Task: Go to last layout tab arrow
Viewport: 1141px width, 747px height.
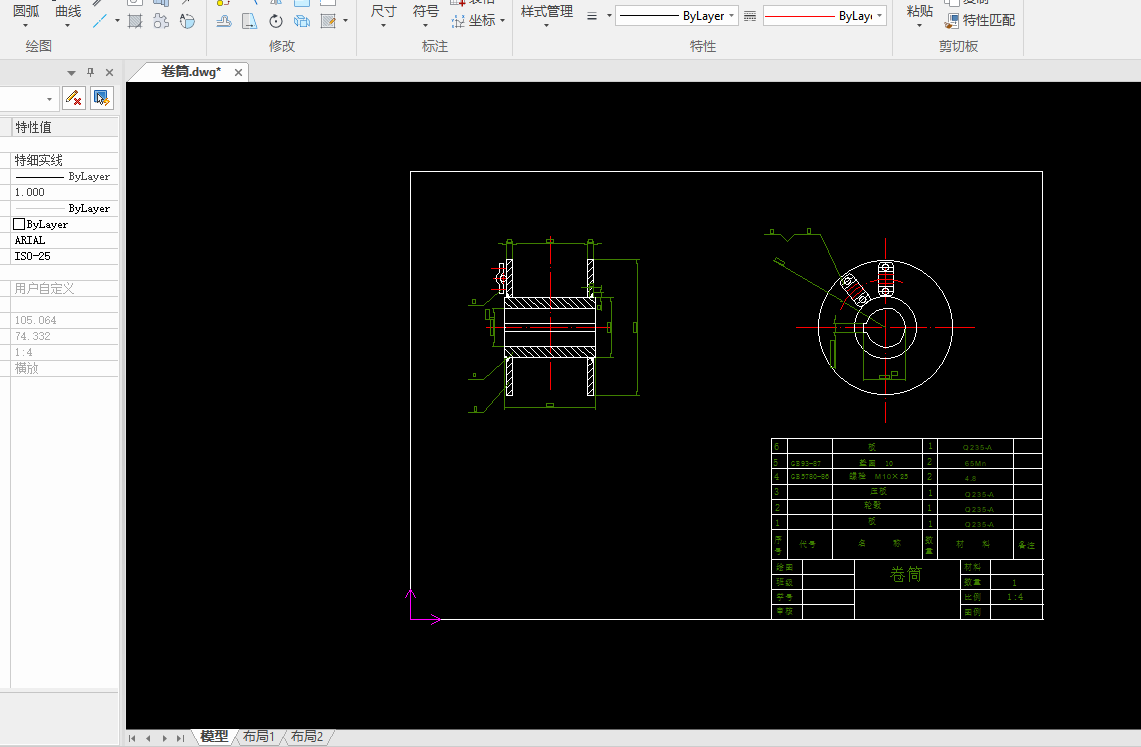Action: (180, 738)
